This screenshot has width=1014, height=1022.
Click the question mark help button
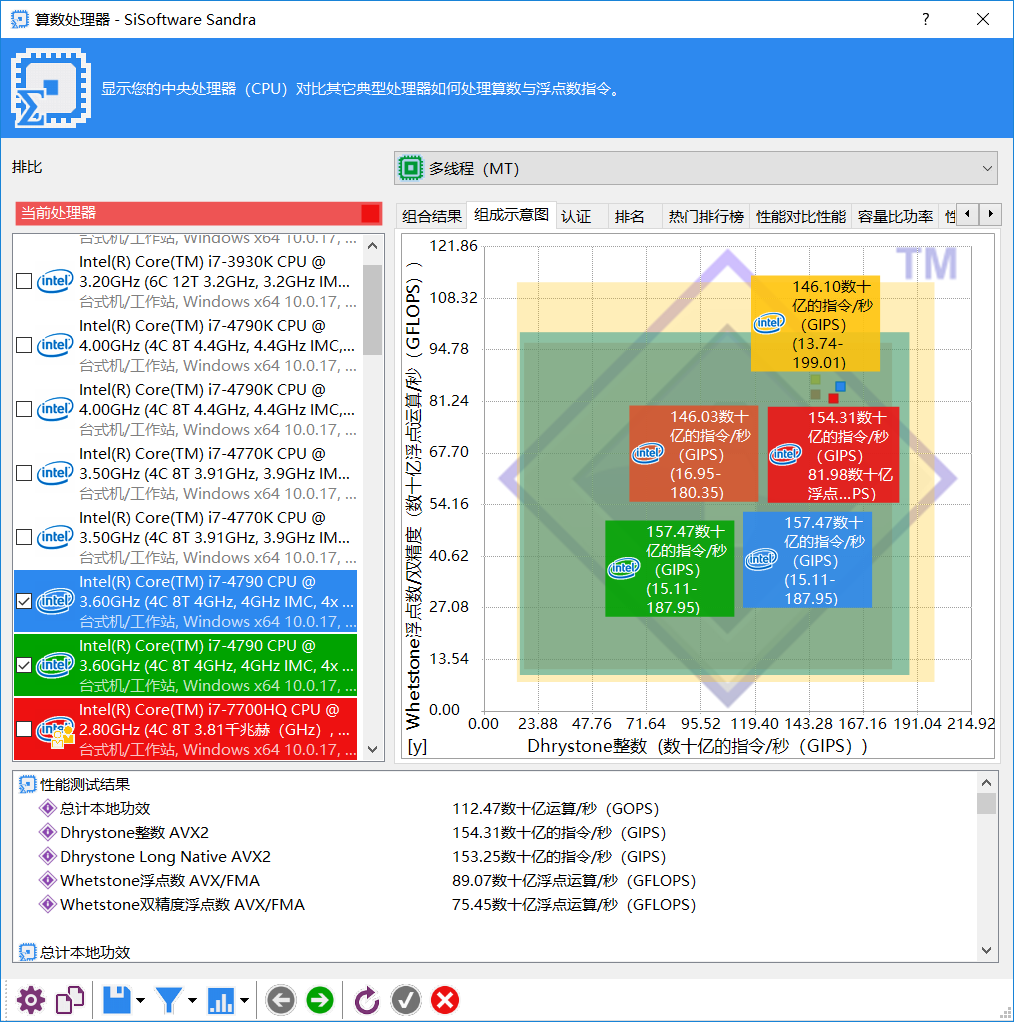coord(925,19)
